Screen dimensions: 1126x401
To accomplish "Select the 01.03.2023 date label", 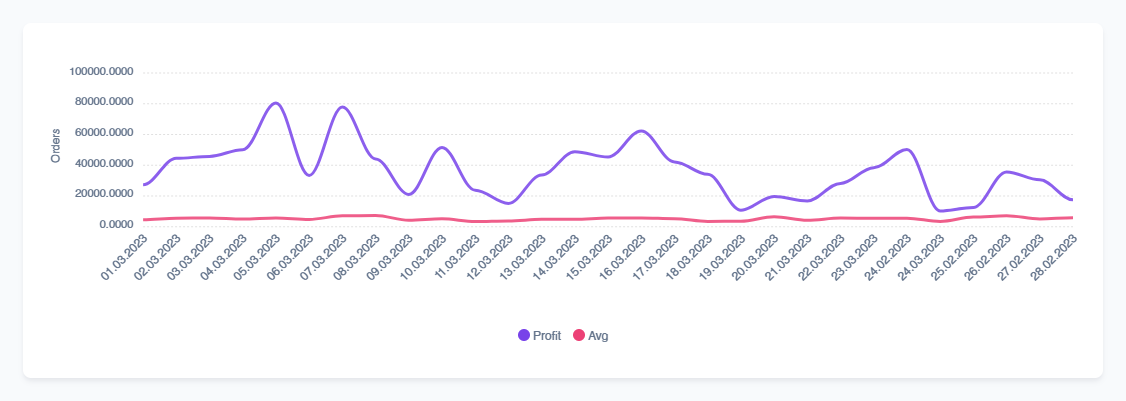I will 126,259.
